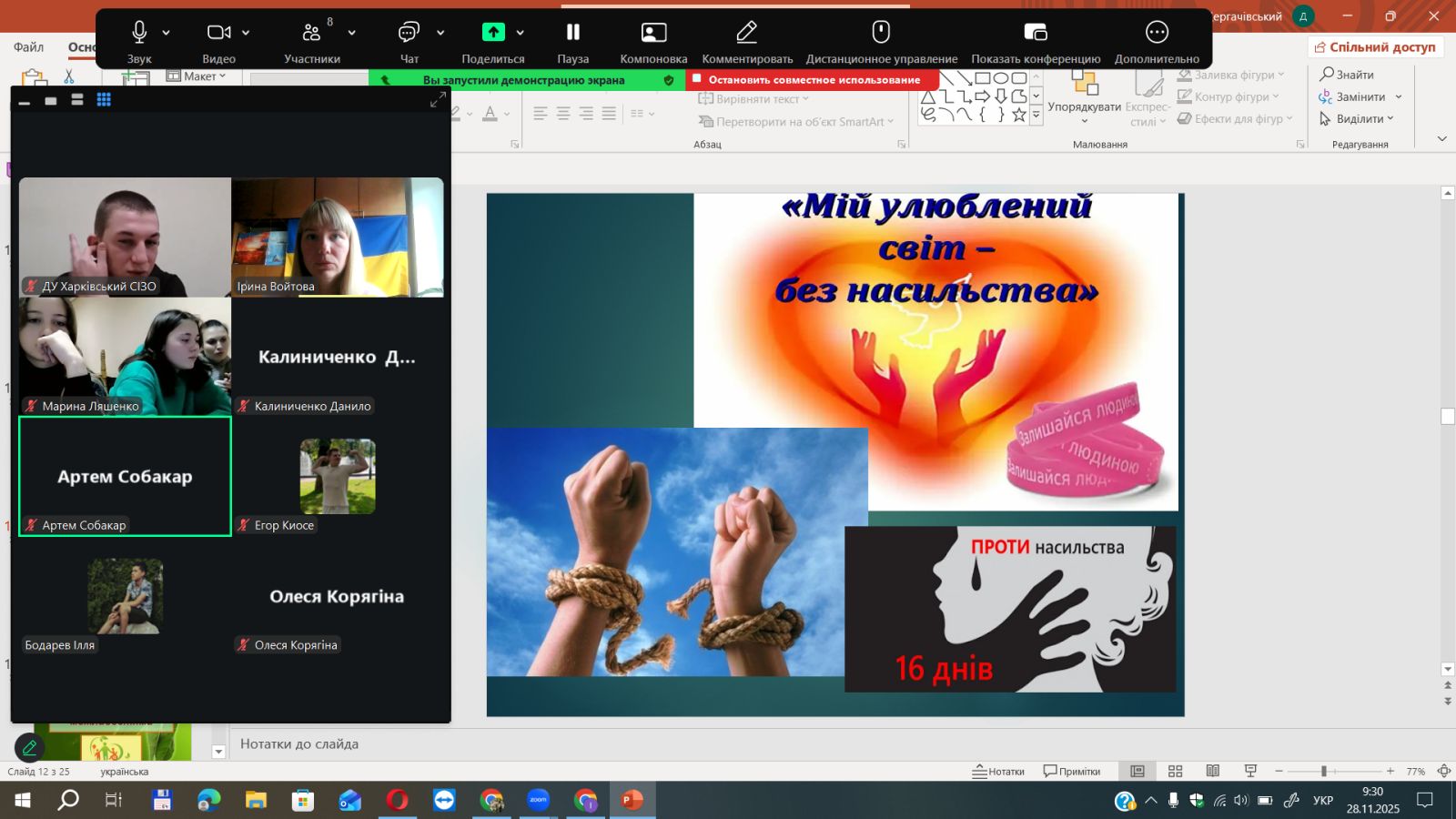Toggle camera with Видео button
This screenshot has height=819, width=1456.
coord(218,33)
